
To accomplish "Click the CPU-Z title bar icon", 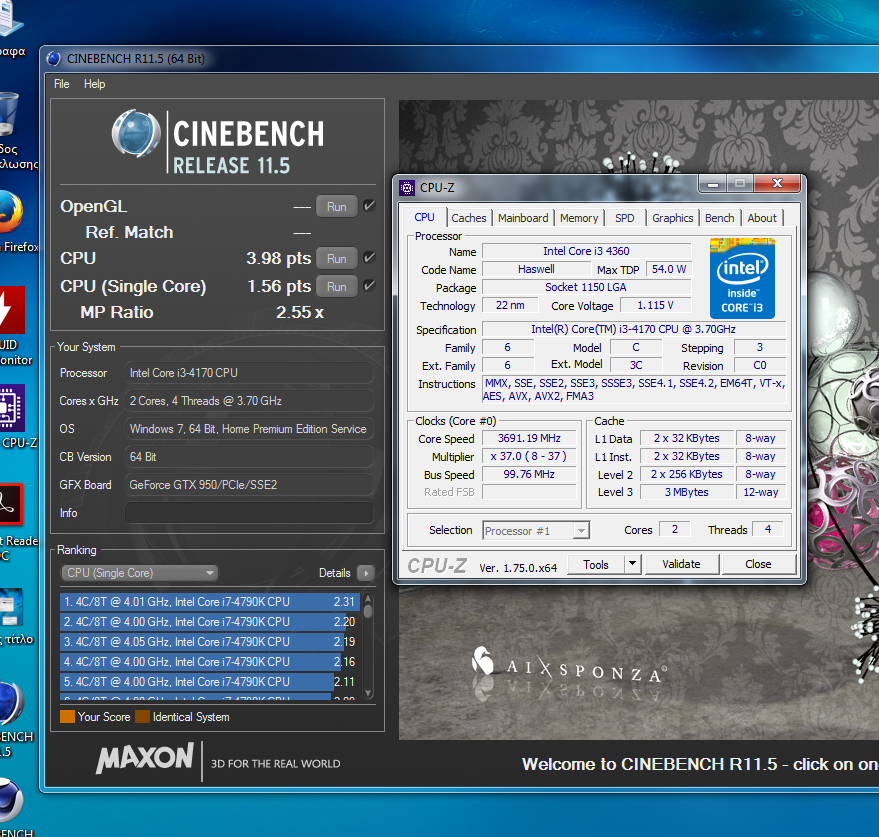I will click(x=407, y=188).
